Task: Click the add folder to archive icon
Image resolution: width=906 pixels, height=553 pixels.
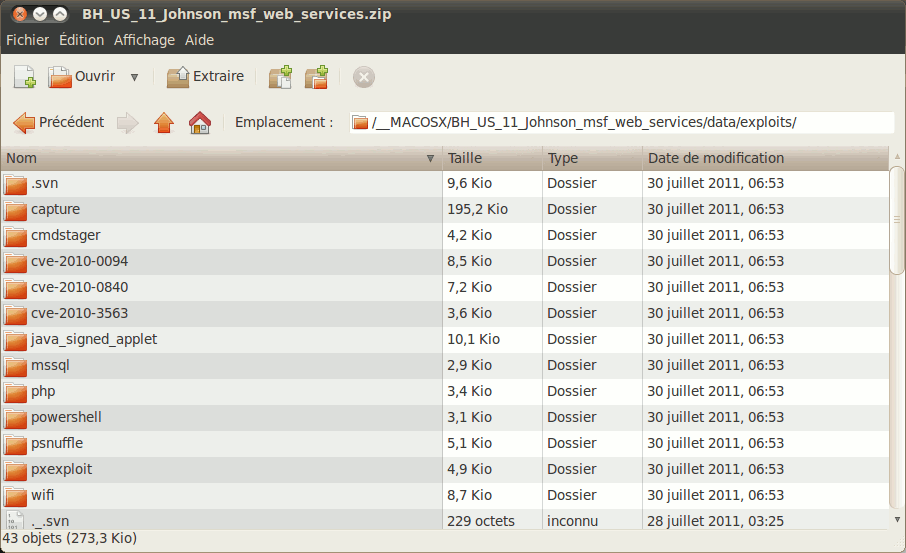Action: point(317,77)
